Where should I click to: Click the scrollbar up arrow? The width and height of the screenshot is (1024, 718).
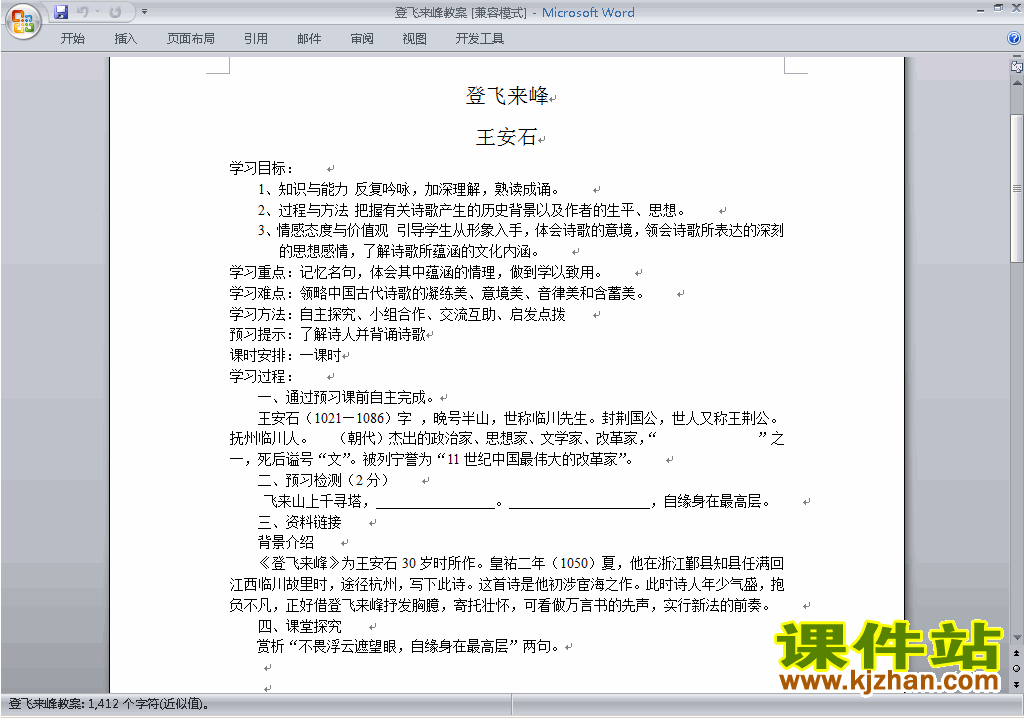1017,84
